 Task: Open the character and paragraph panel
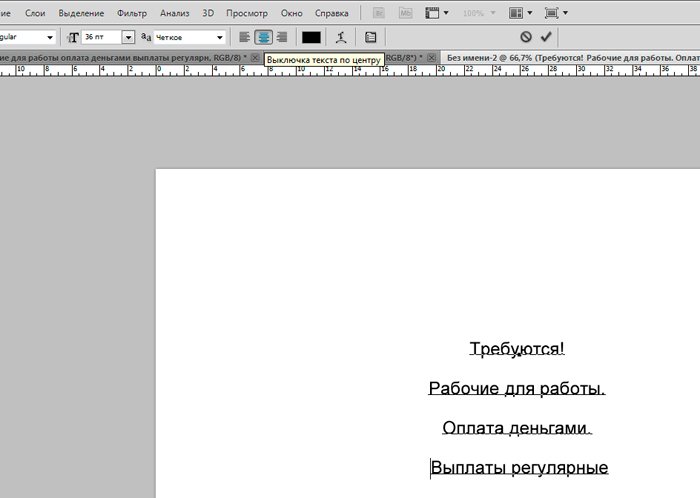tap(371, 37)
